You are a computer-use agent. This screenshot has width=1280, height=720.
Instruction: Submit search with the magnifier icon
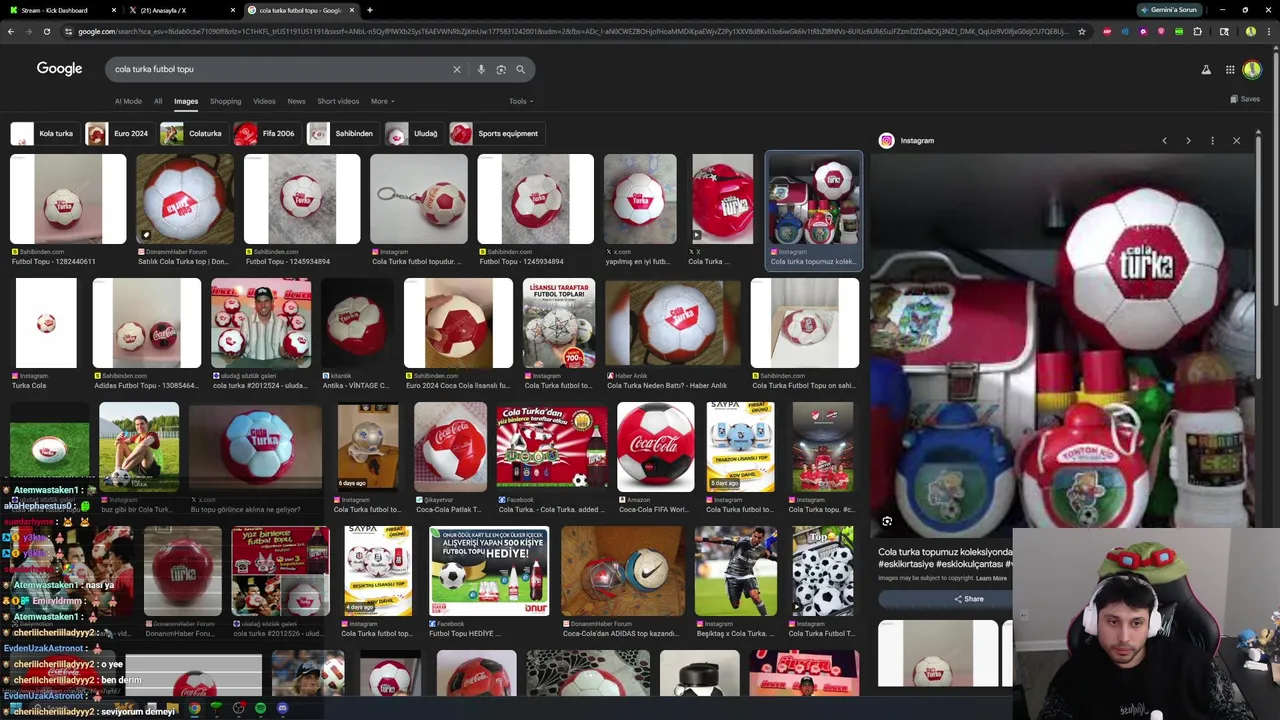520,69
